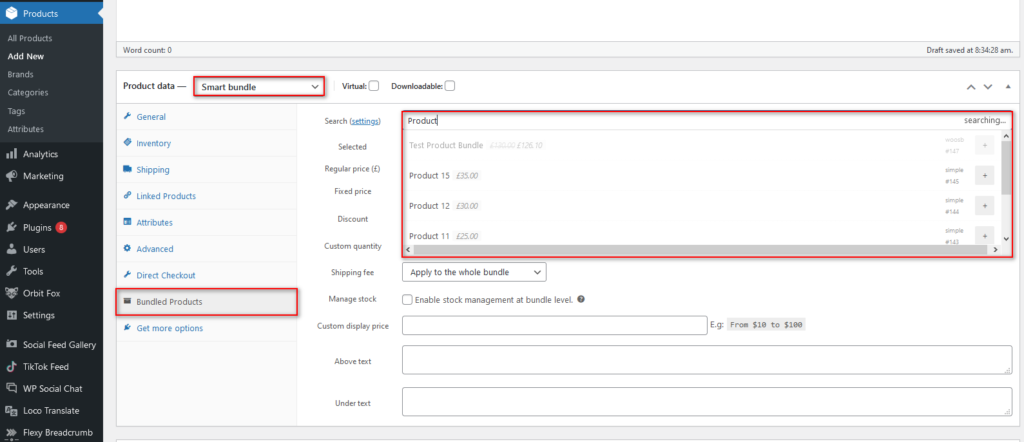Add Product 11 to the bundle

pos(984,235)
